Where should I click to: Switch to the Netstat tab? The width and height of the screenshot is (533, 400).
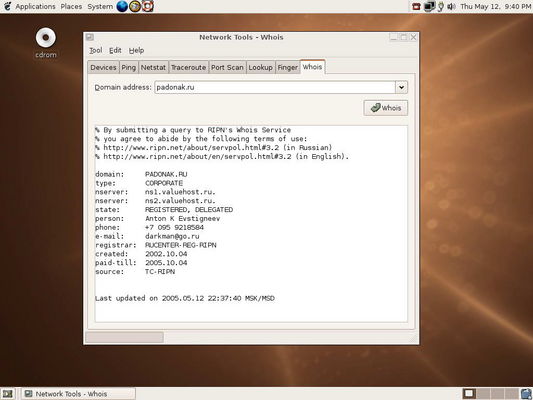tap(153, 67)
